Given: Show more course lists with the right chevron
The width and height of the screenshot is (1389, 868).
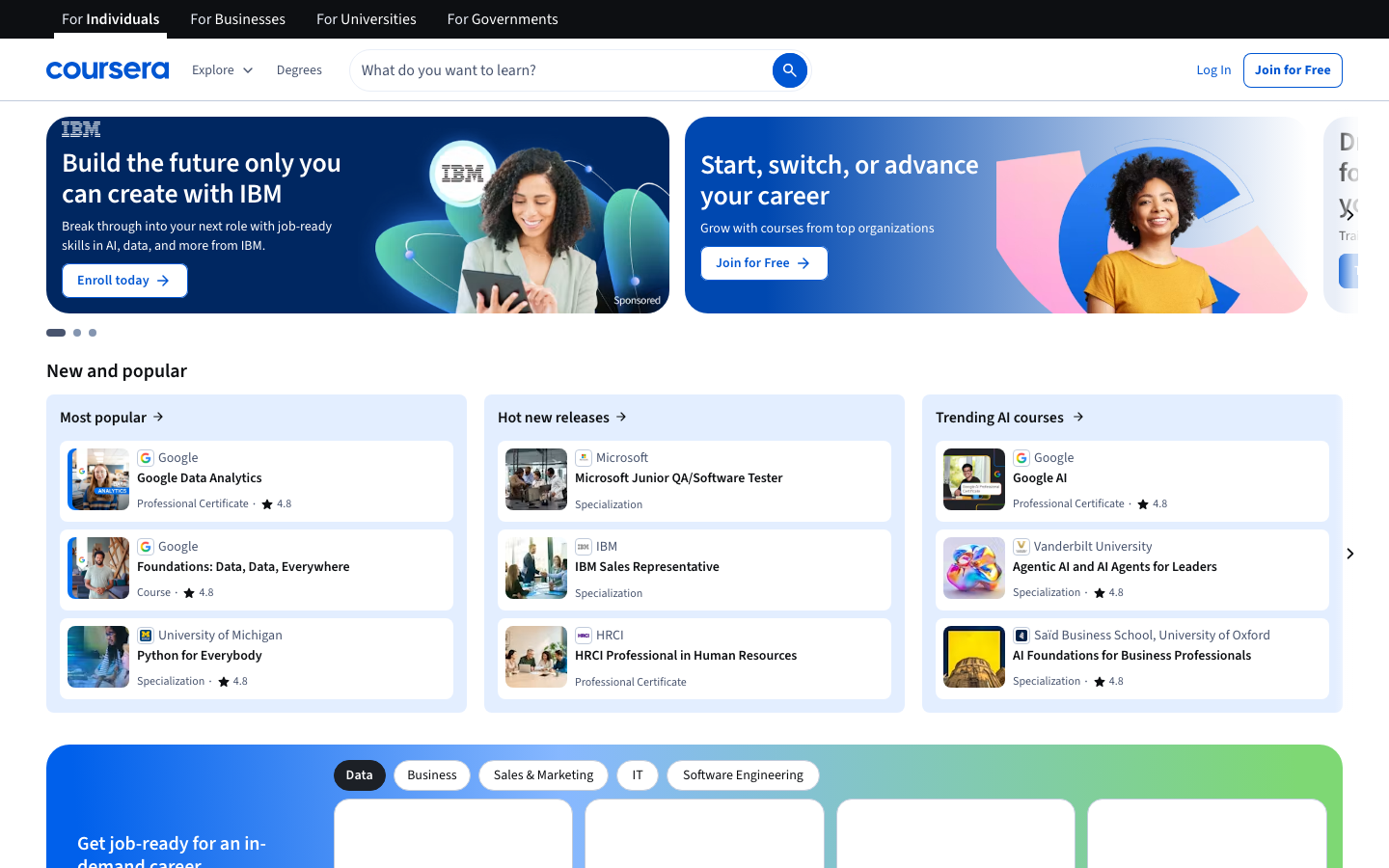Looking at the screenshot, I should point(1350,554).
